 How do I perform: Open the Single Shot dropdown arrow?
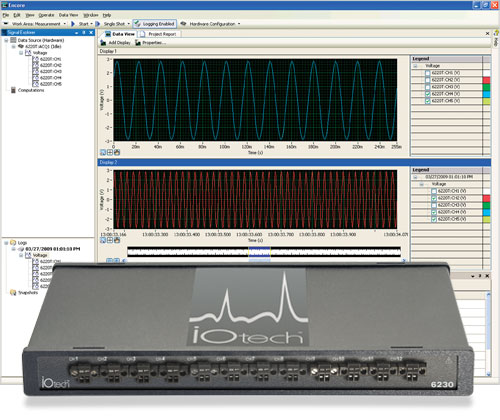coord(129,24)
